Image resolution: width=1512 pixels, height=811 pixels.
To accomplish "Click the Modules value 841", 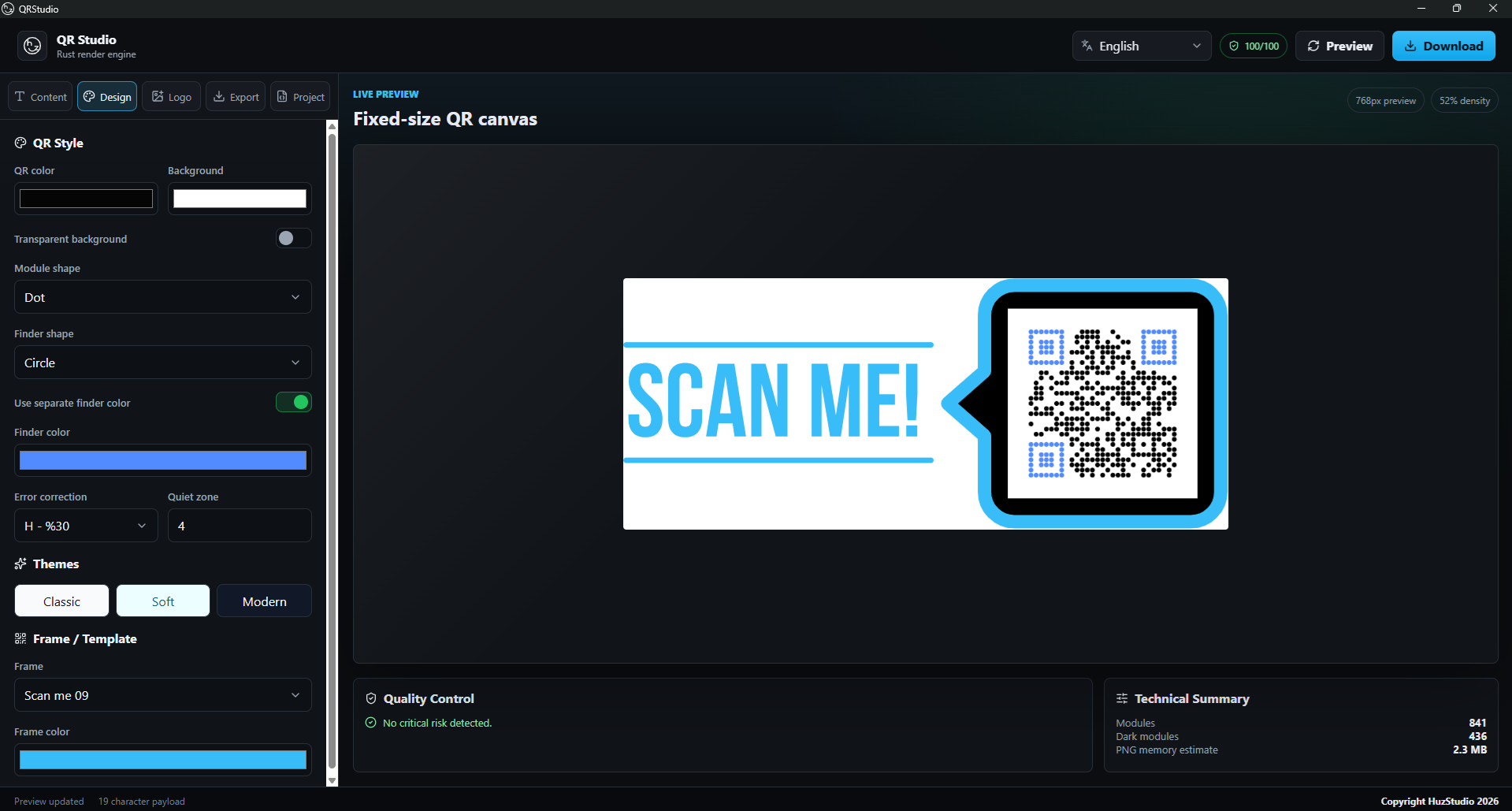I will 1477,723.
